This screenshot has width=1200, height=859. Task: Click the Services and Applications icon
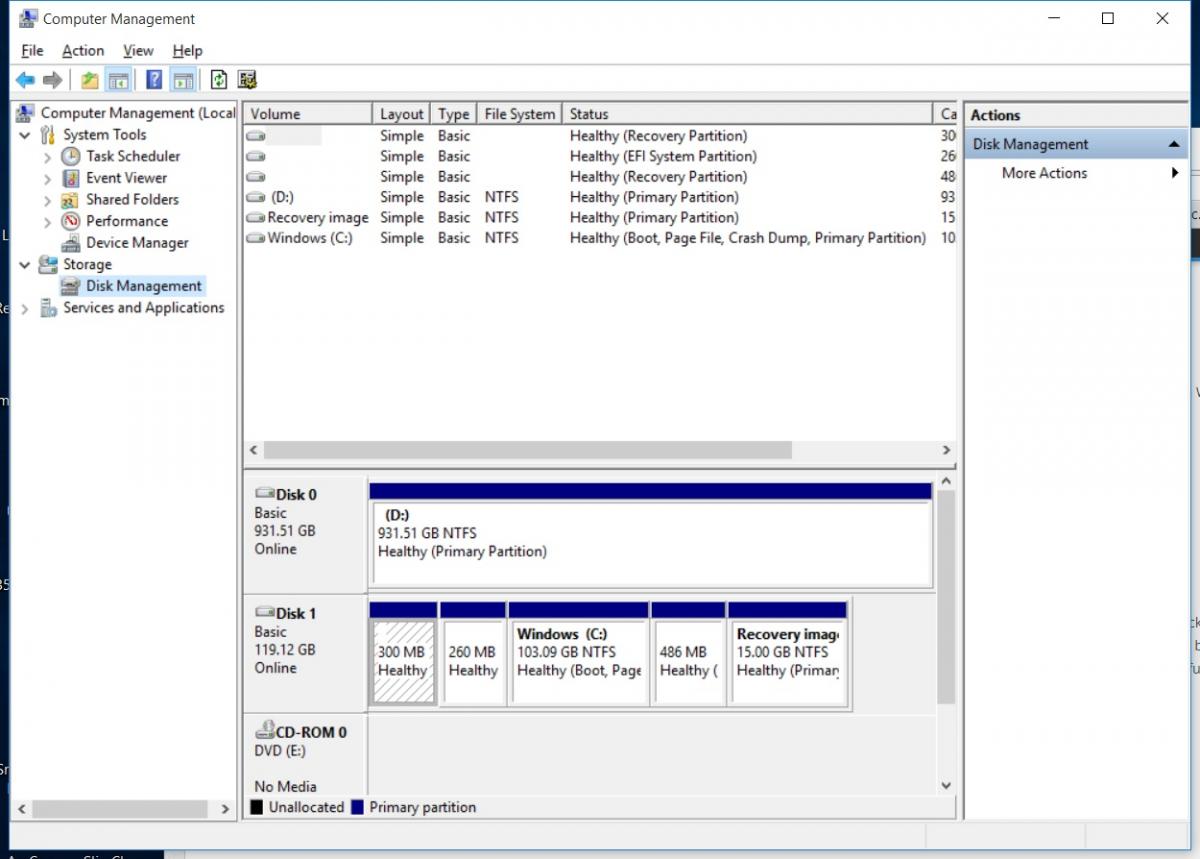(48, 308)
